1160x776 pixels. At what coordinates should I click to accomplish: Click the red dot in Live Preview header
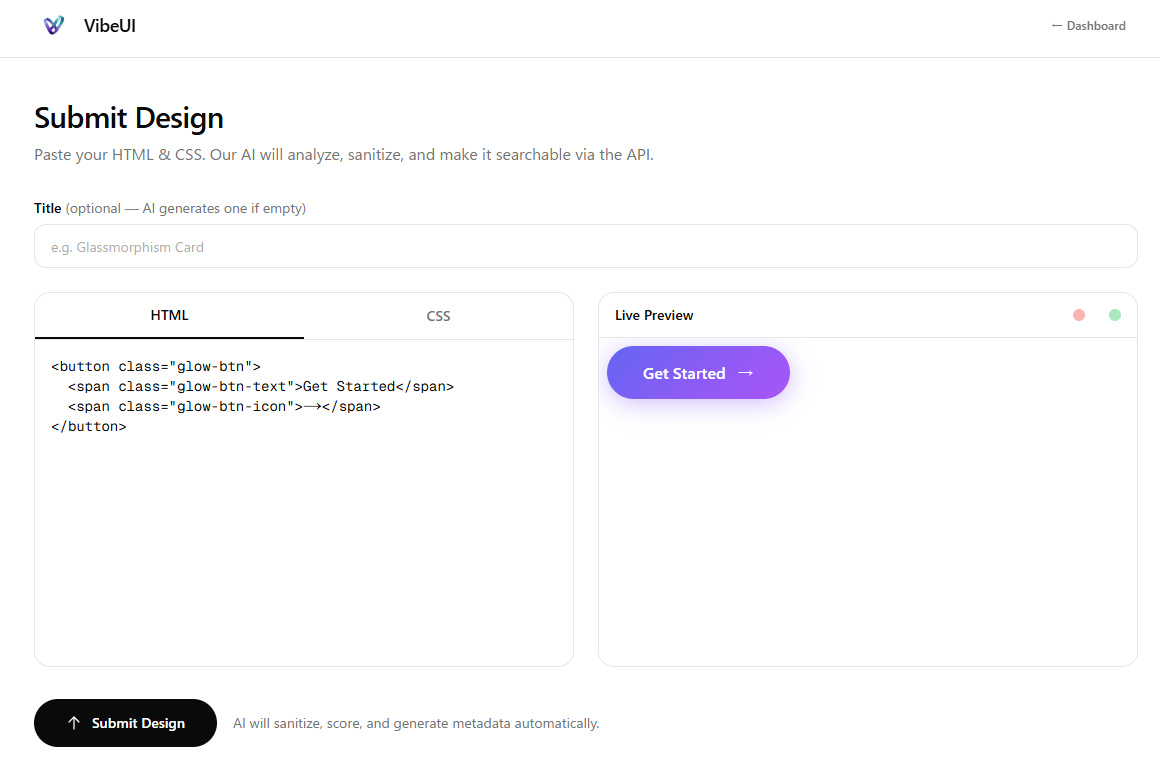point(1079,315)
